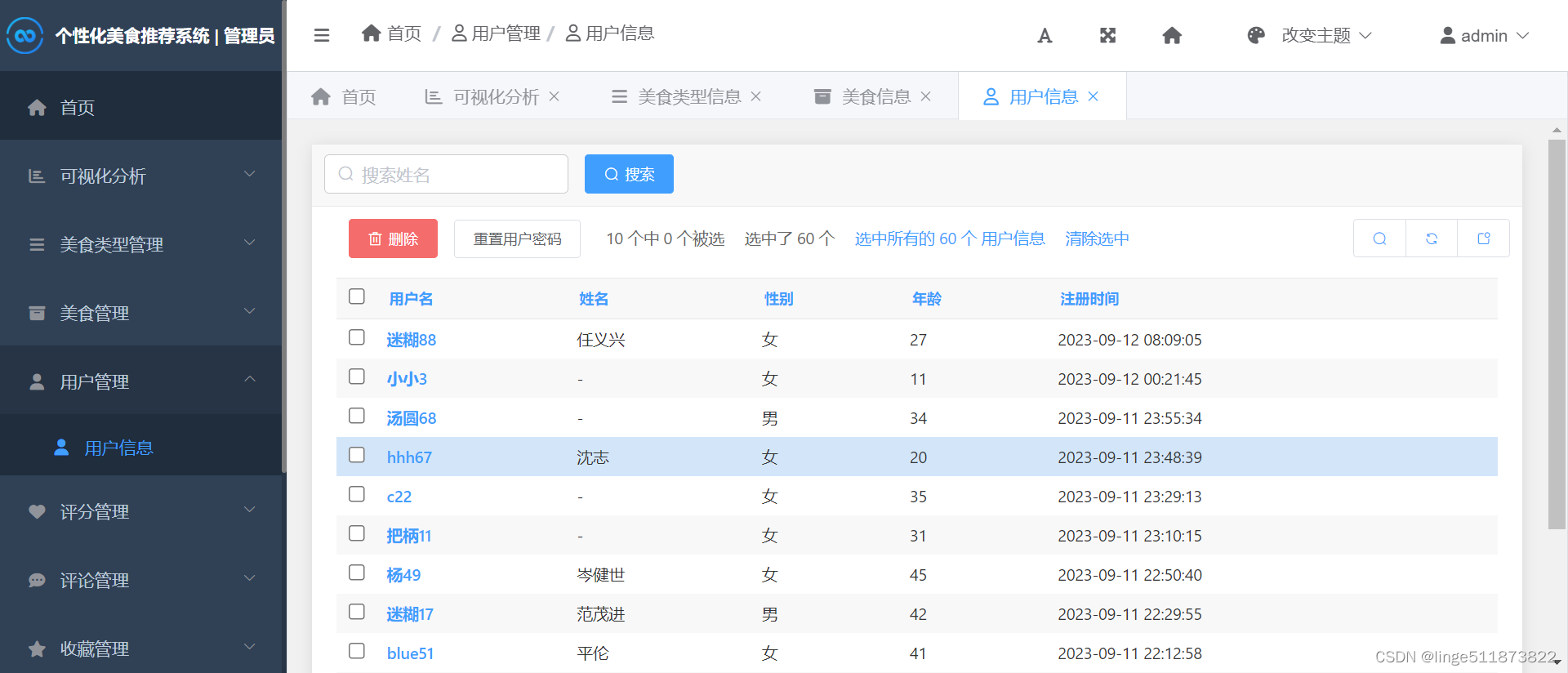Click the system logo icon

(x=24, y=35)
